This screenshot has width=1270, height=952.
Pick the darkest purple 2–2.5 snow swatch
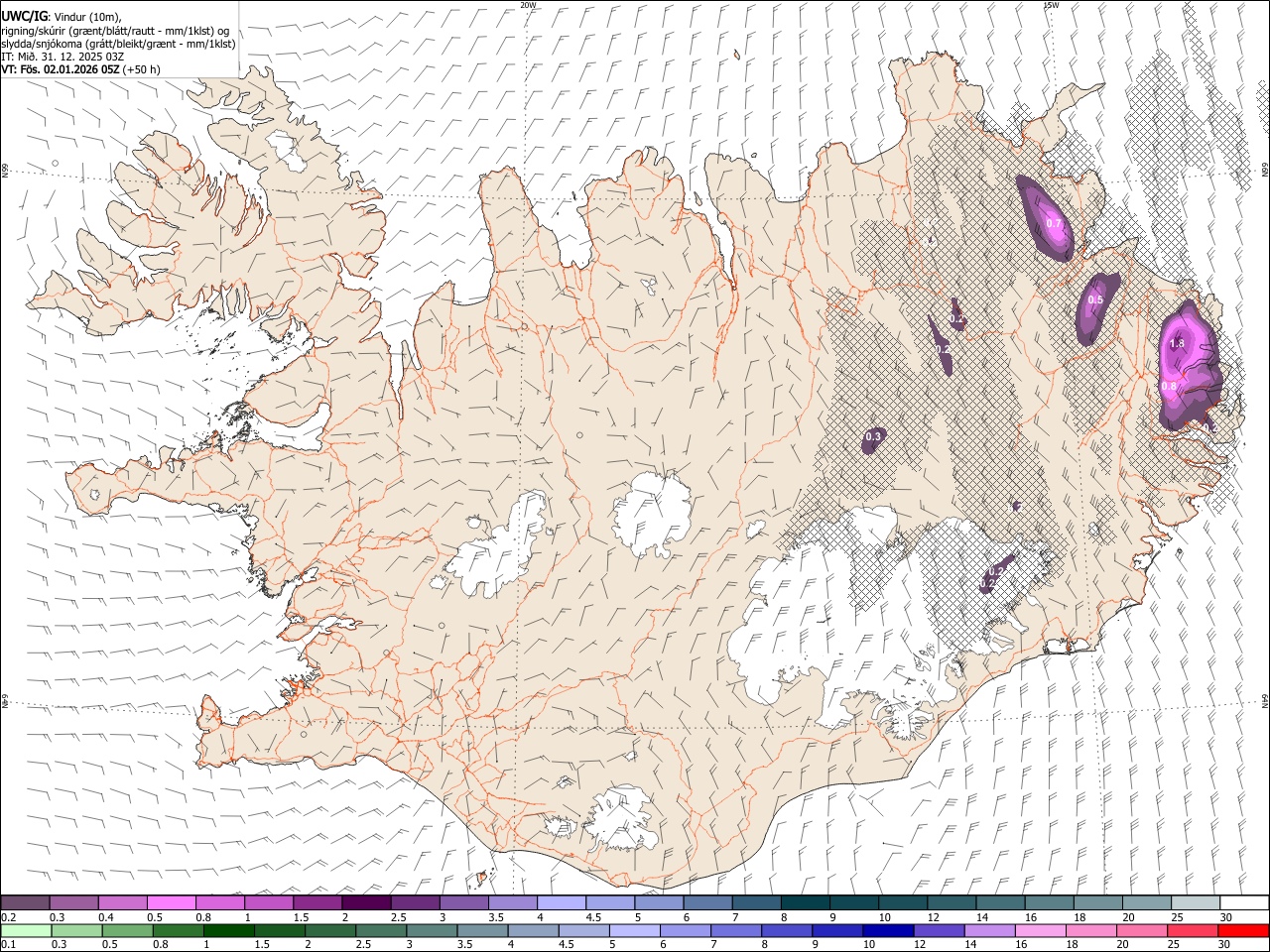[366, 902]
